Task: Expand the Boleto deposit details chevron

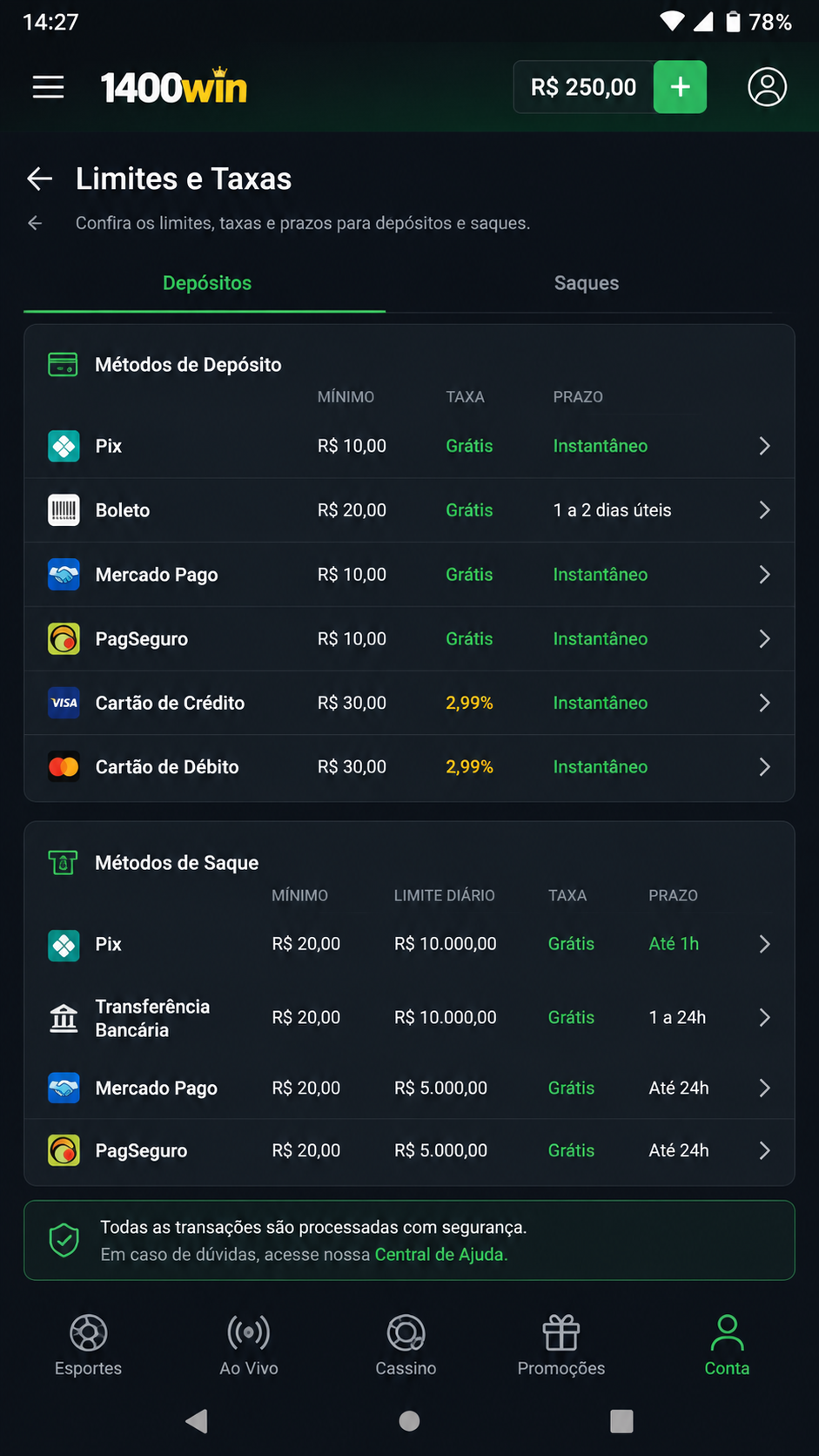Action: point(764,510)
